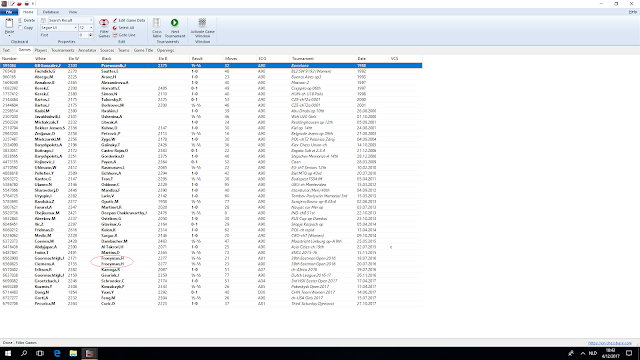Open Task View on taskbar
The width and height of the screenshot is (640, 360).
coord(40,353)
